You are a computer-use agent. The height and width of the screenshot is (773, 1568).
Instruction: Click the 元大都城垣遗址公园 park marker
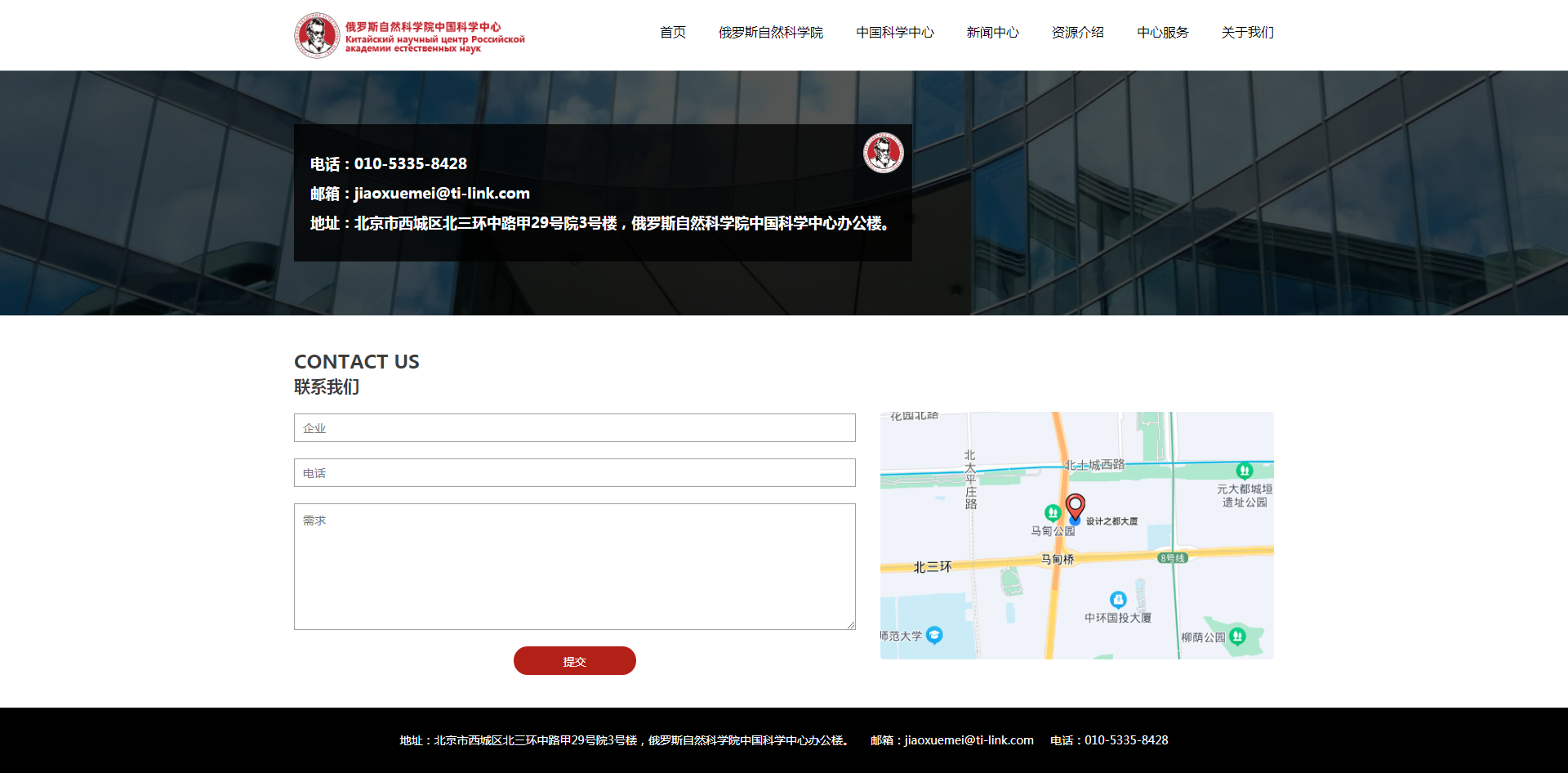[1244, 471]
